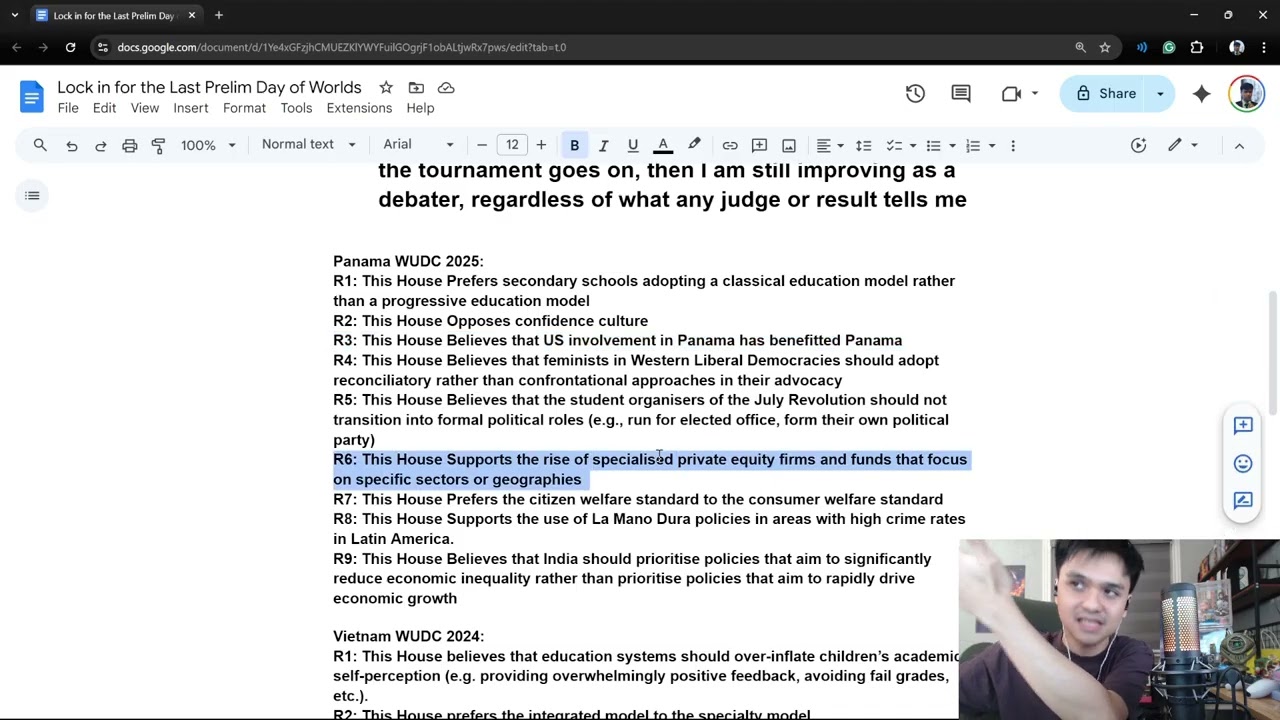Image resolution: width=1280 pixels, height=720 pixels.
Task: Click the document title field
Action: tap(209, 88)
